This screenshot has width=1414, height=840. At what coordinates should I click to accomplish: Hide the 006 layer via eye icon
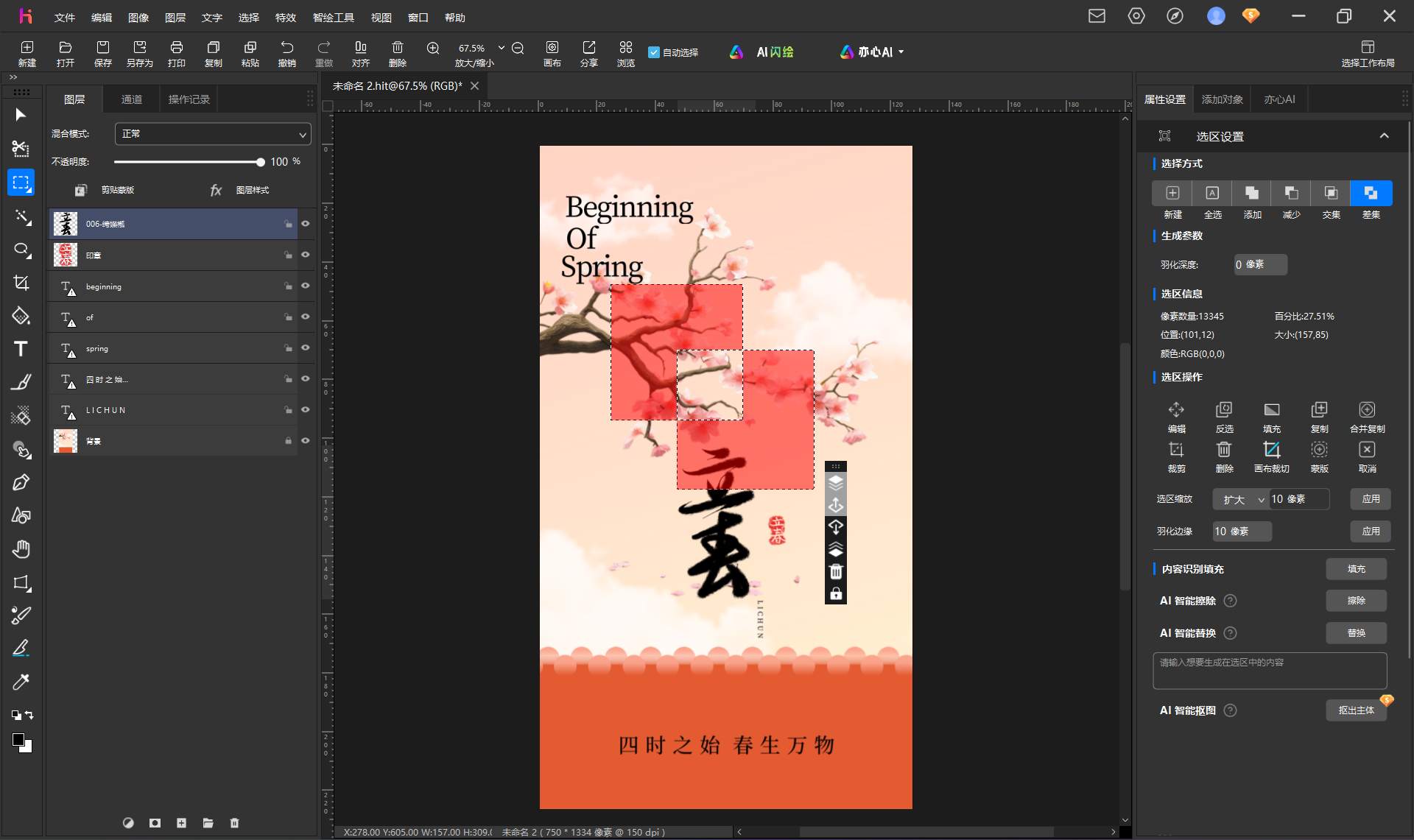[x=305, y=224]
